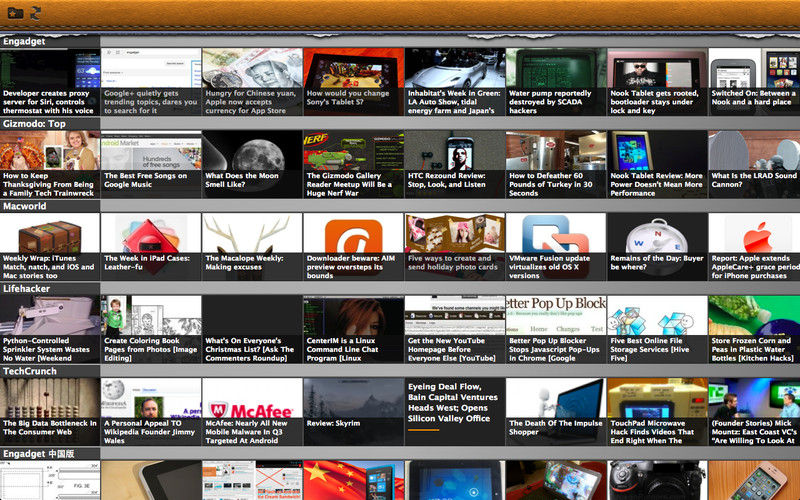
Task: Open How to Keep Thanksgiving article
Action: (50, 164)
